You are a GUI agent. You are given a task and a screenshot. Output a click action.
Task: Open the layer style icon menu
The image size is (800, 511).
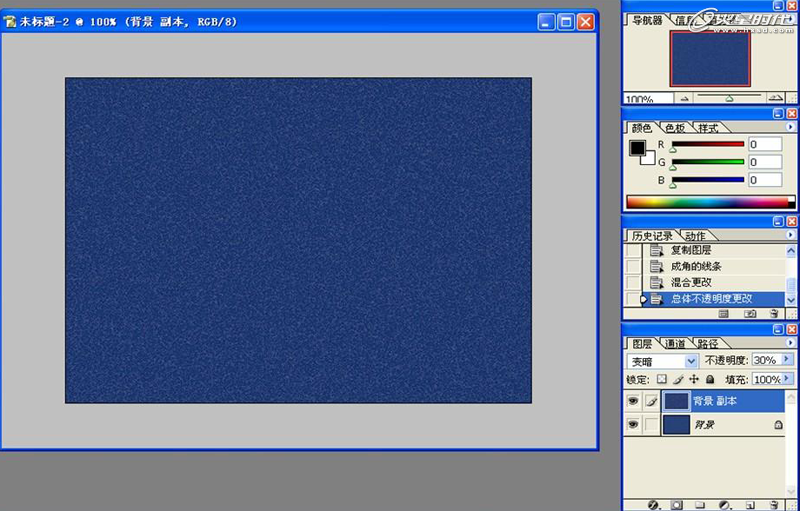654,505
